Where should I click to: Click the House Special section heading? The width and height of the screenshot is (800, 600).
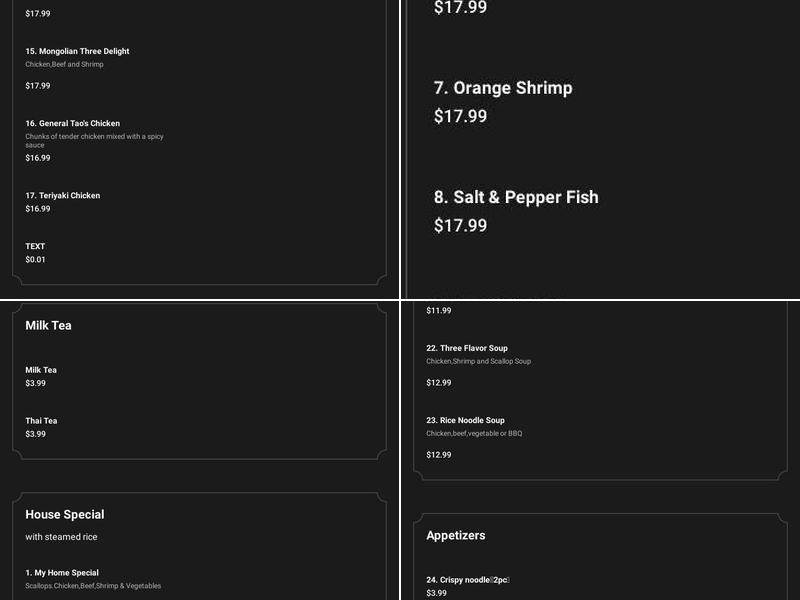[65, 515]
